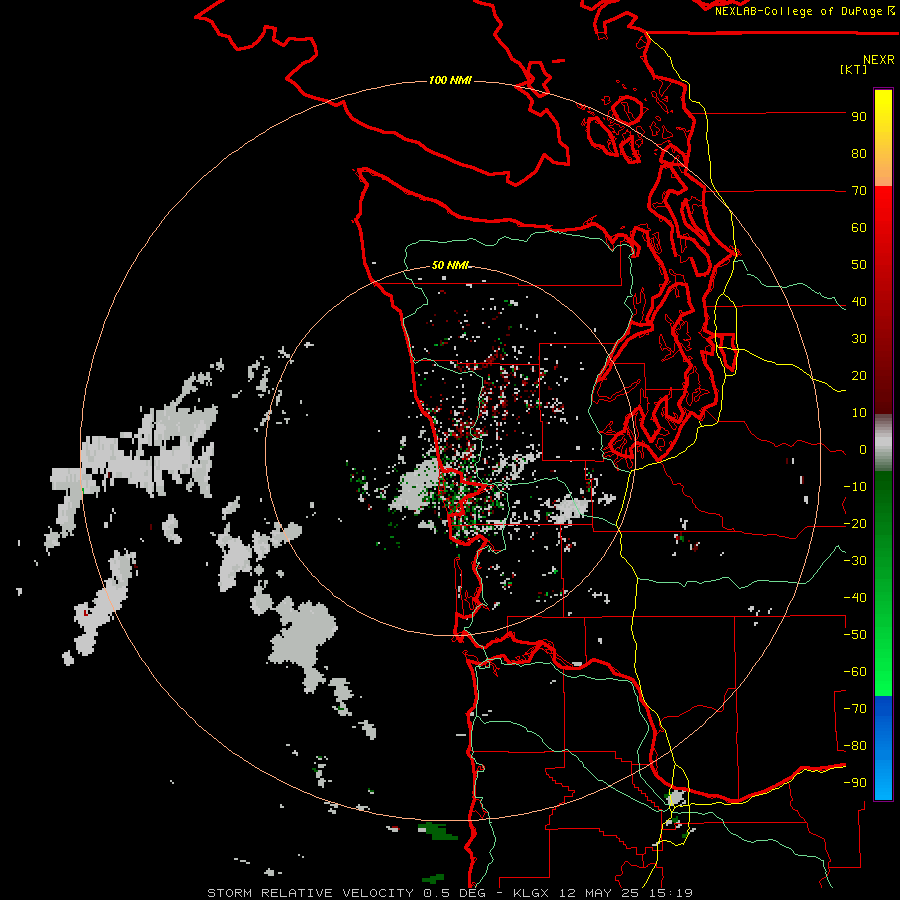Click the 0 value on velocity scale

pos(862,450)
